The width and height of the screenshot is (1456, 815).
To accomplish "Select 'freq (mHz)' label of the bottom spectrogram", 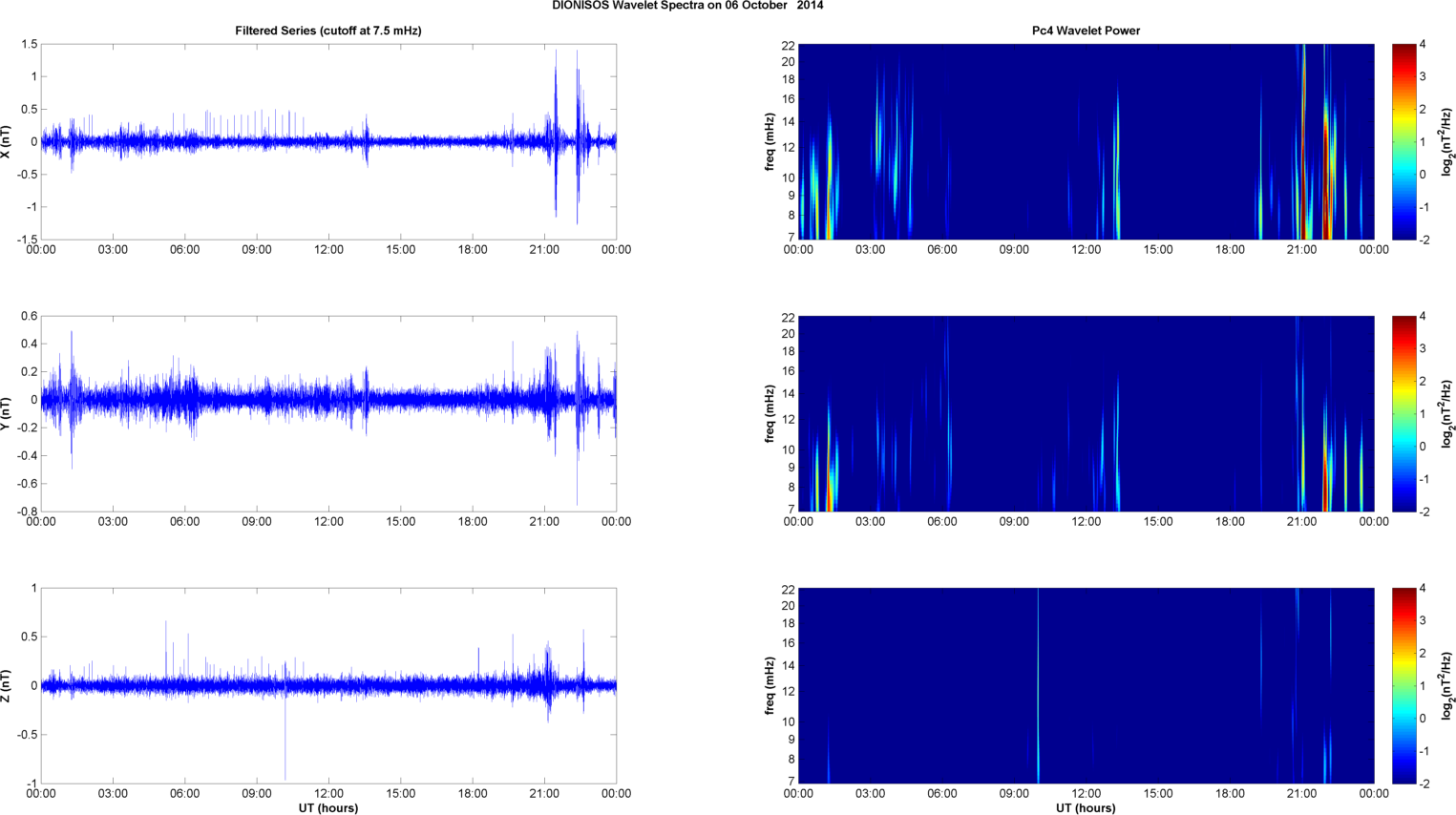I will tap(770, 685).
